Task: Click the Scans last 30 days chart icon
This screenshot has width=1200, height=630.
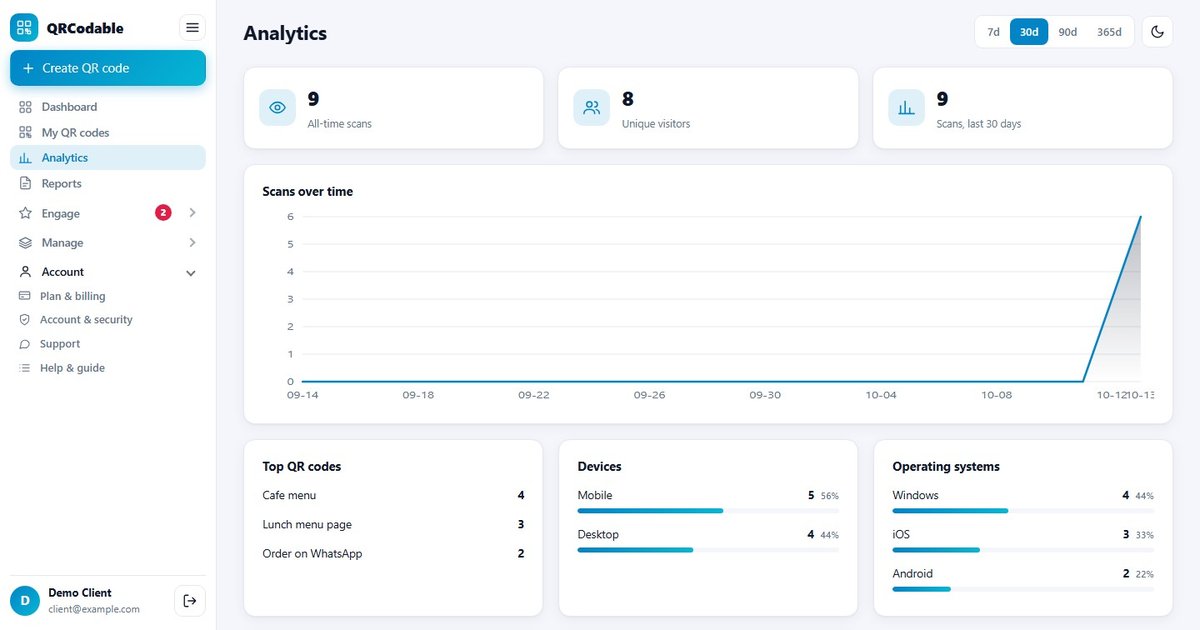Action: [x=906, y=108]
